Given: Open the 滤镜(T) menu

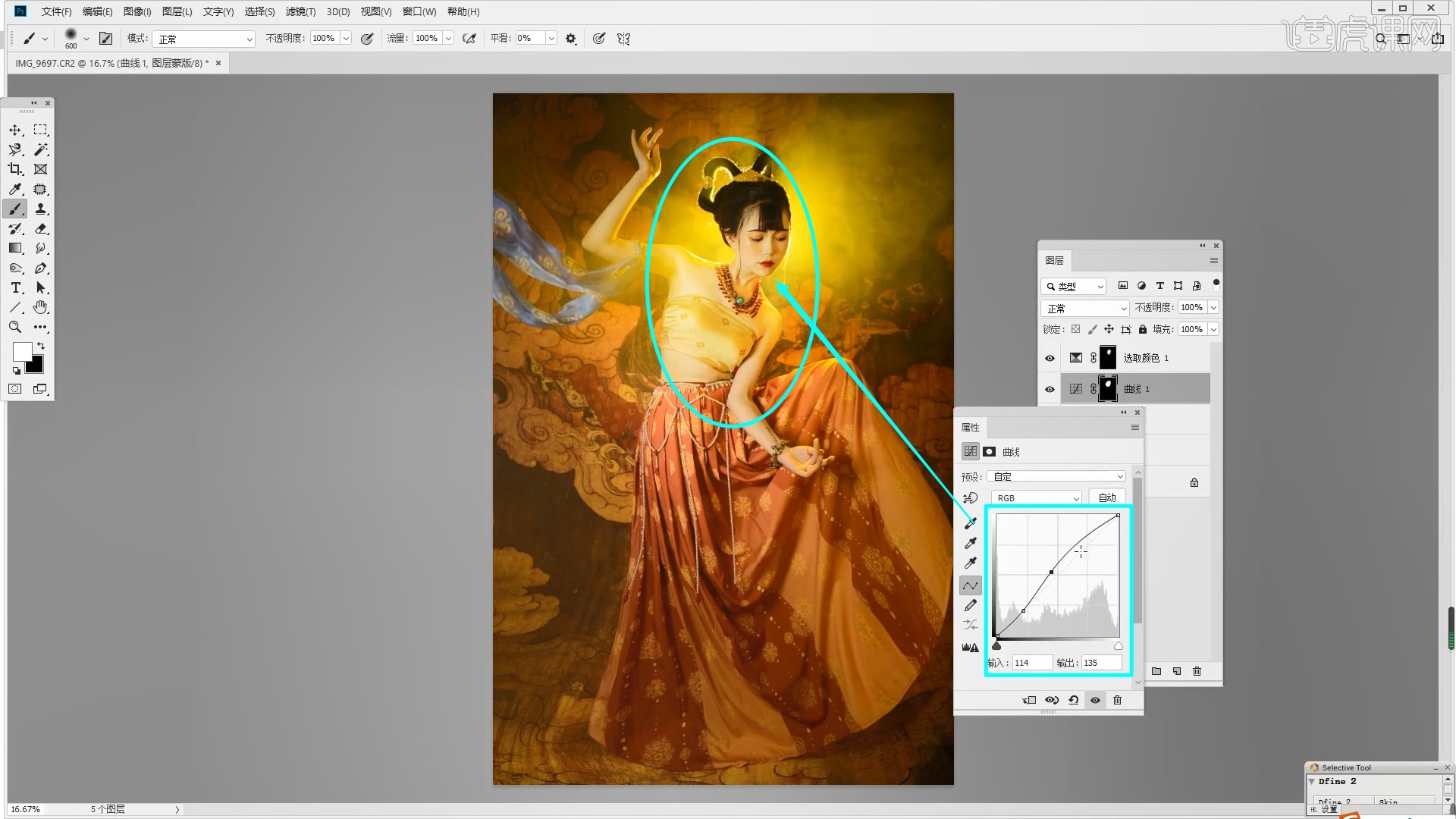Looking at the screenshot, I should tap(300, 11).
